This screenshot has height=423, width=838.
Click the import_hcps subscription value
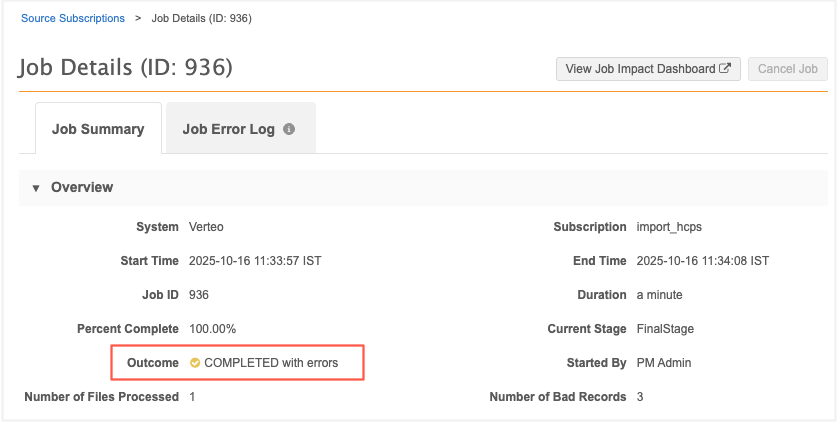click(669, 227)
